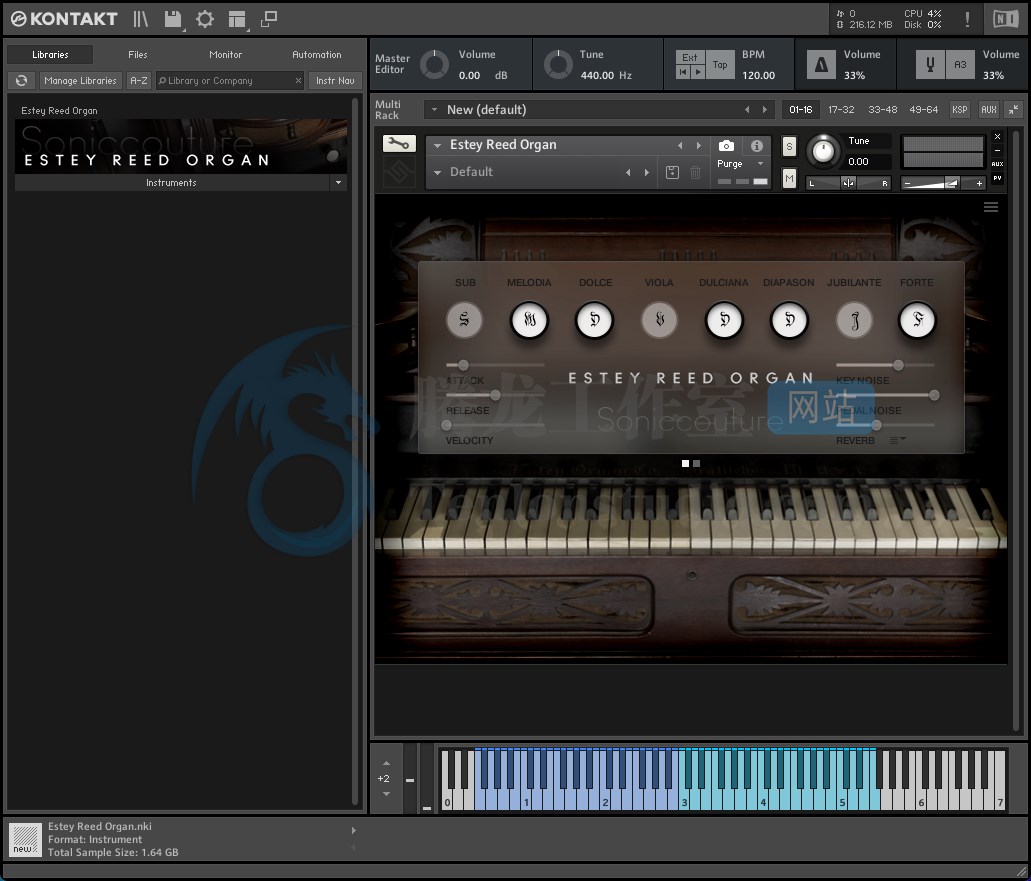Click the exclamation warning icon
Screen dimensions: 1031x881
pyautogui.click(x=967, y=19)
